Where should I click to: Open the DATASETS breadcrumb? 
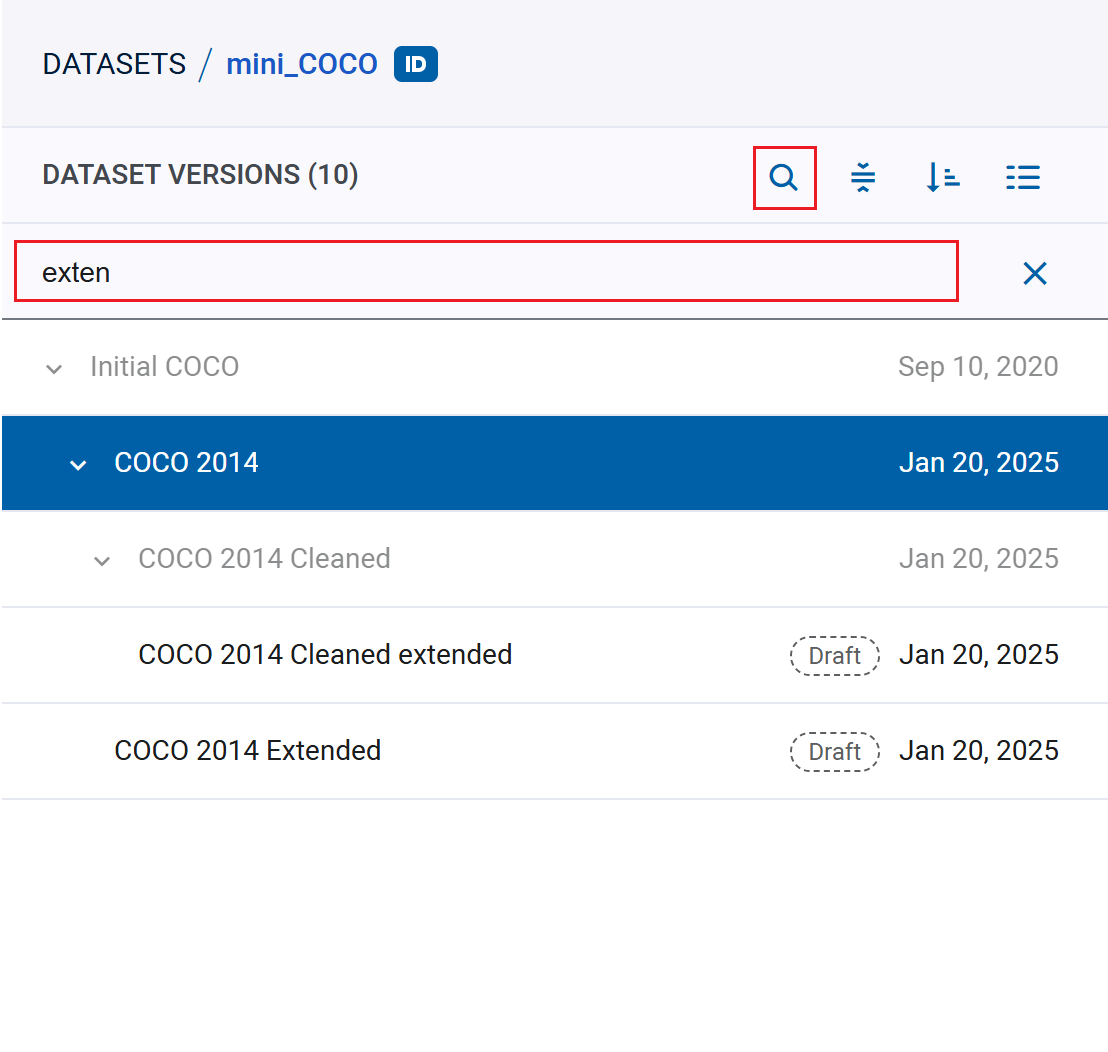coord(114,63)
